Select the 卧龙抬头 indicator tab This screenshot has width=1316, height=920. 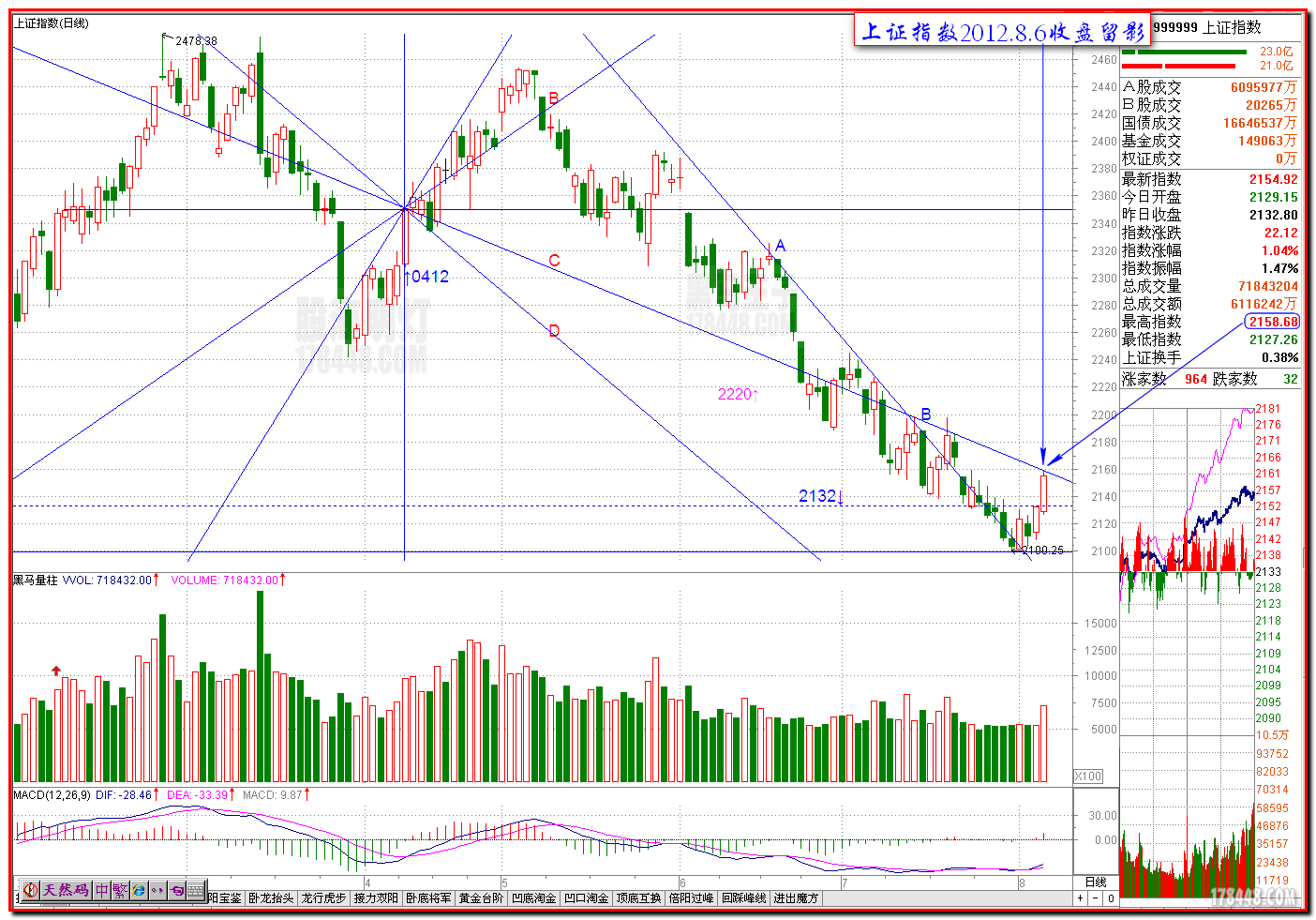tap(271, 898)
